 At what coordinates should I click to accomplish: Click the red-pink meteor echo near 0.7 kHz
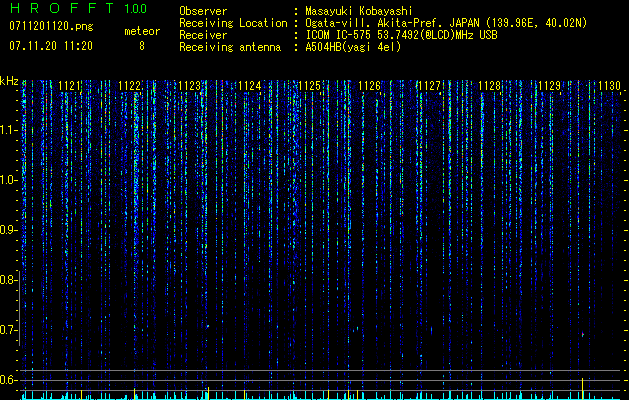[x=582, y=334]
